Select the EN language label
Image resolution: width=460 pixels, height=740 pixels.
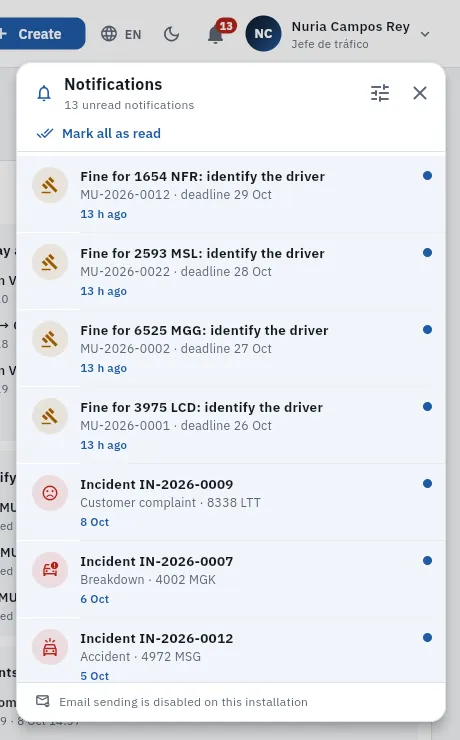coord(133,34)
